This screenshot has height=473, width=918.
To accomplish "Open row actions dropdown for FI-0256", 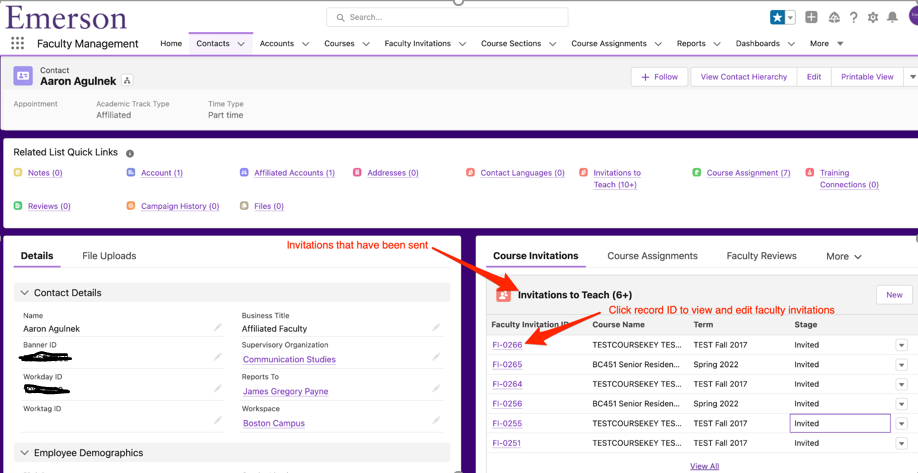I will 901,404.
